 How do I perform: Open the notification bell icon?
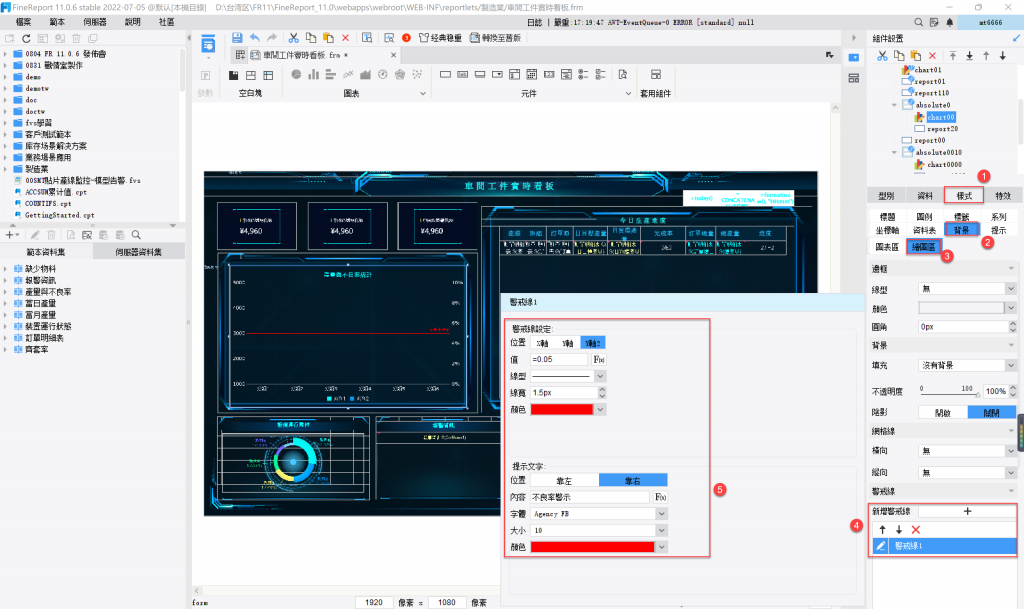(x=950, y=22)
